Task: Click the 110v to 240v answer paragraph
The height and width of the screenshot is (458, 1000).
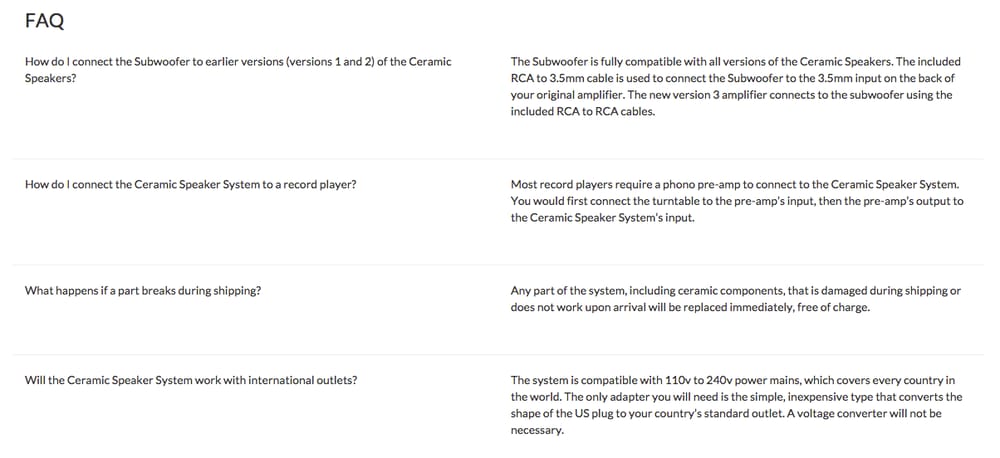Action: [x=736, y=405]
